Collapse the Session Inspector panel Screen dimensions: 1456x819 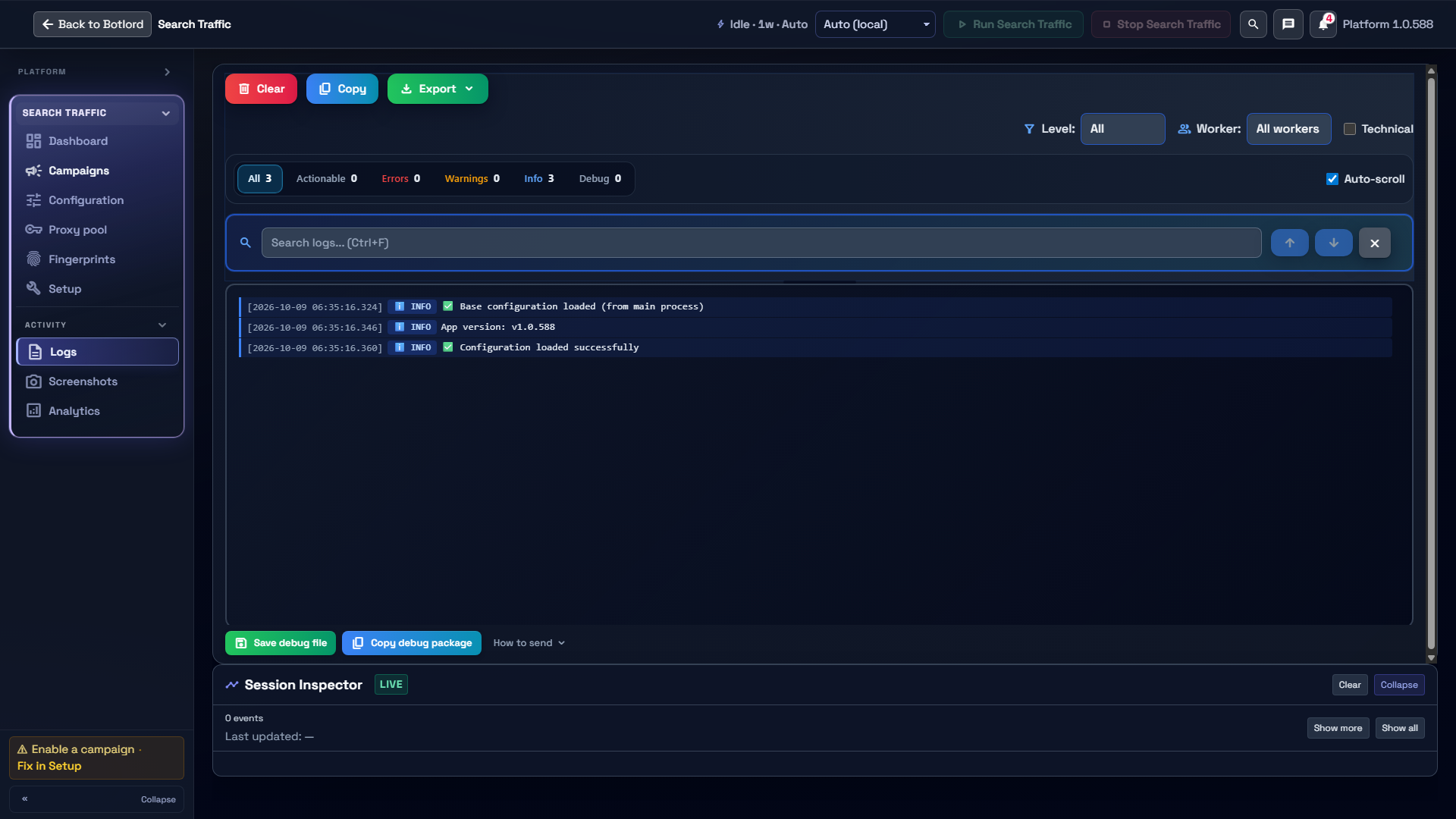[1399, 685]
